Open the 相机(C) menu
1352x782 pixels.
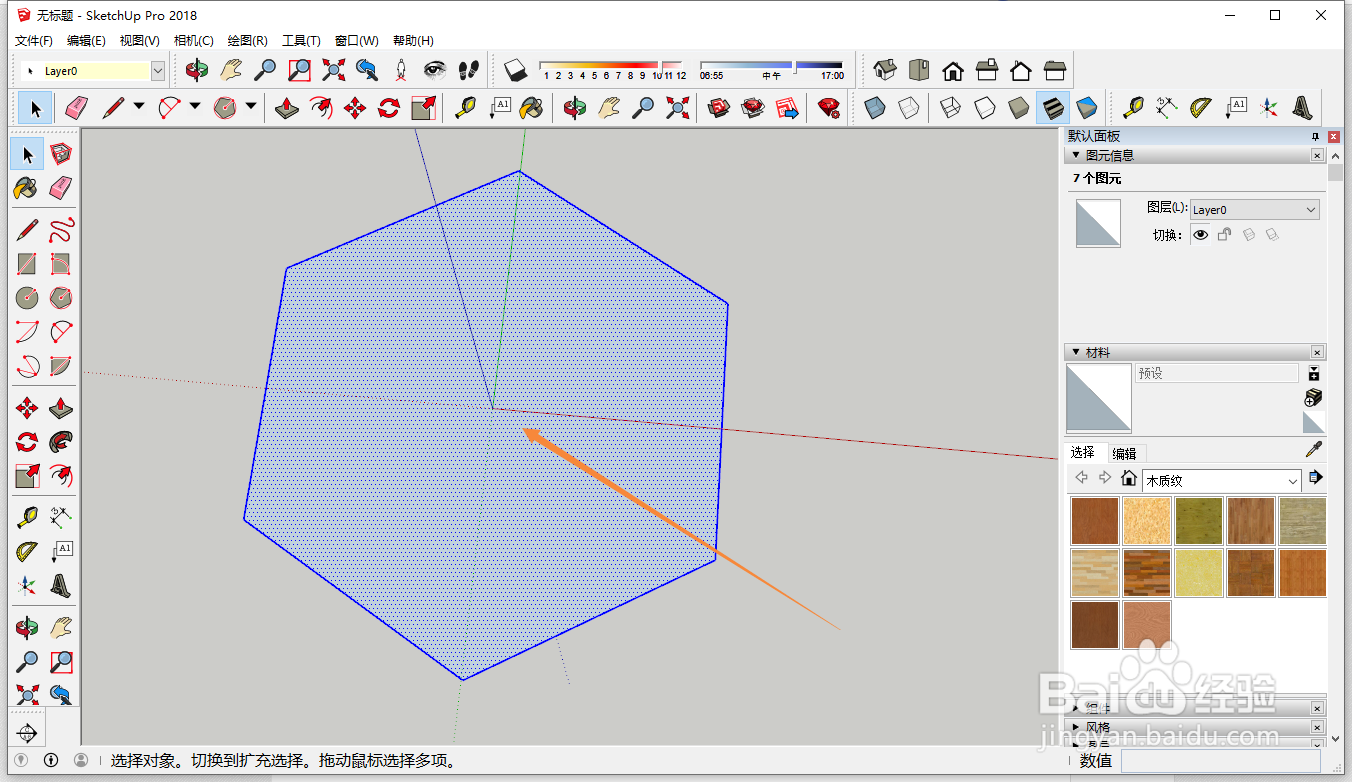pos(193,41)
